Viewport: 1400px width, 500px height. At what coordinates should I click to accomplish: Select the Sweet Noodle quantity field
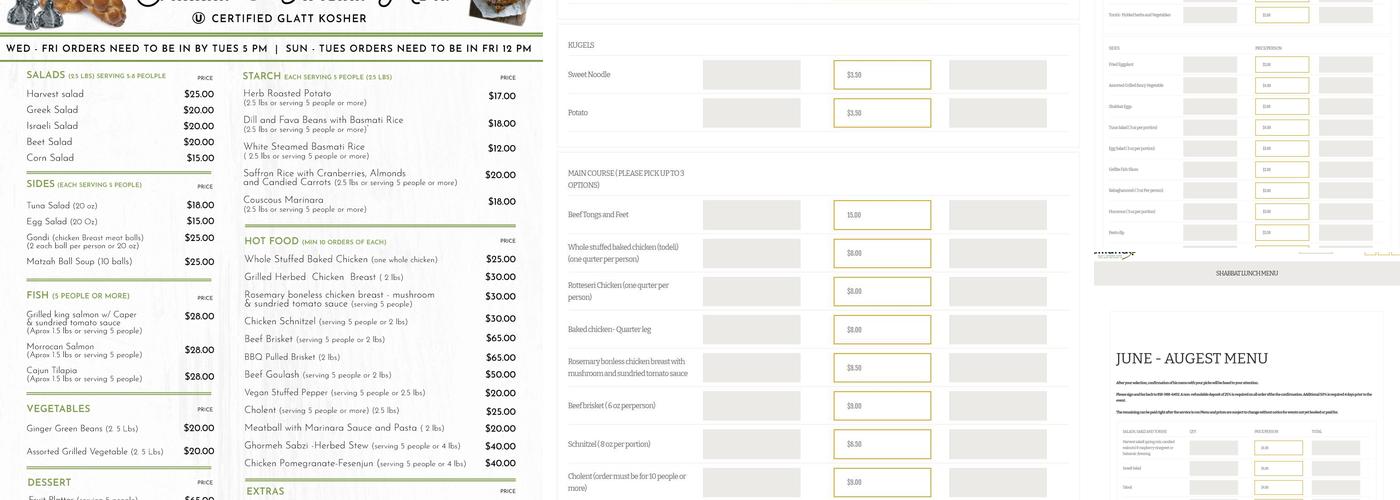[751, 75]
